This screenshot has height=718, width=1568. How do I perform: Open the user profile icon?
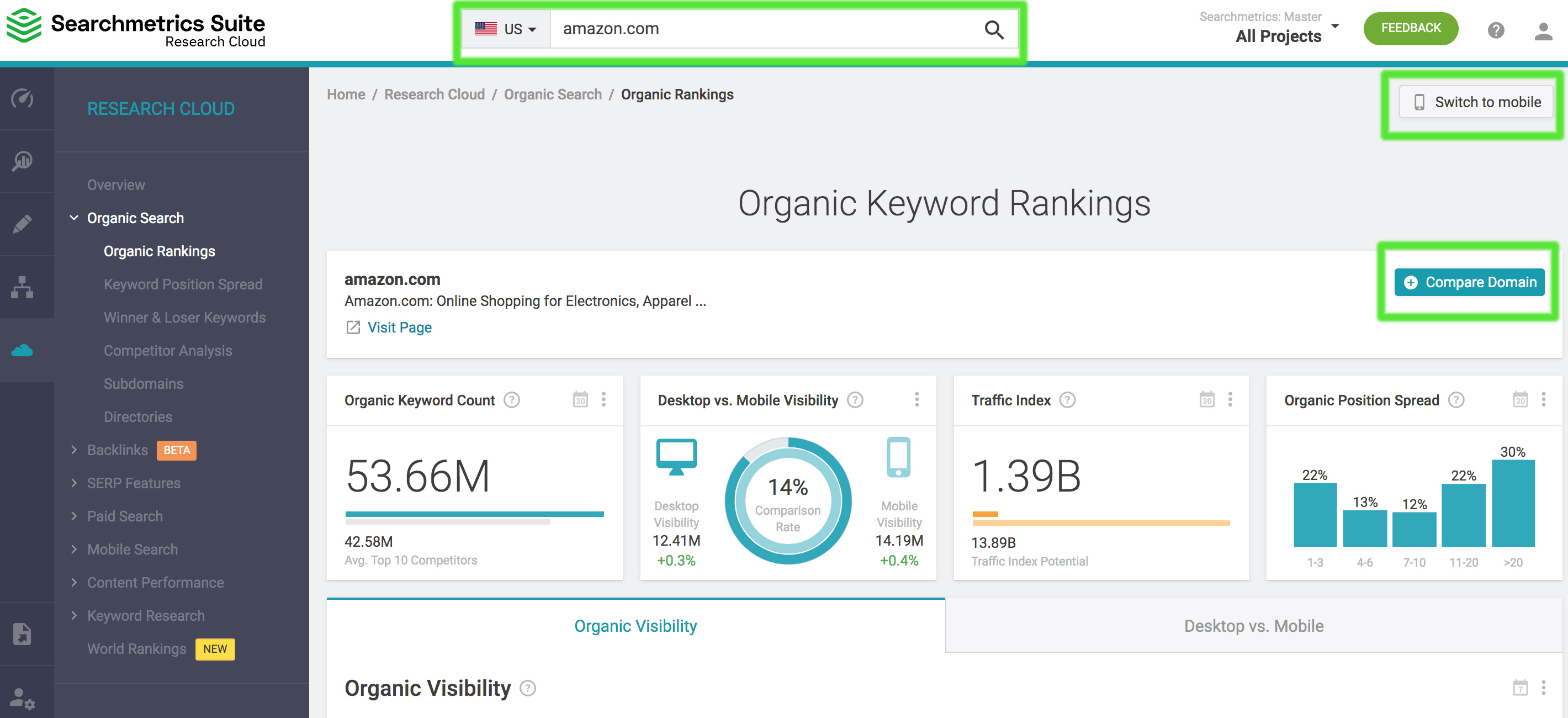[1543, 30]
